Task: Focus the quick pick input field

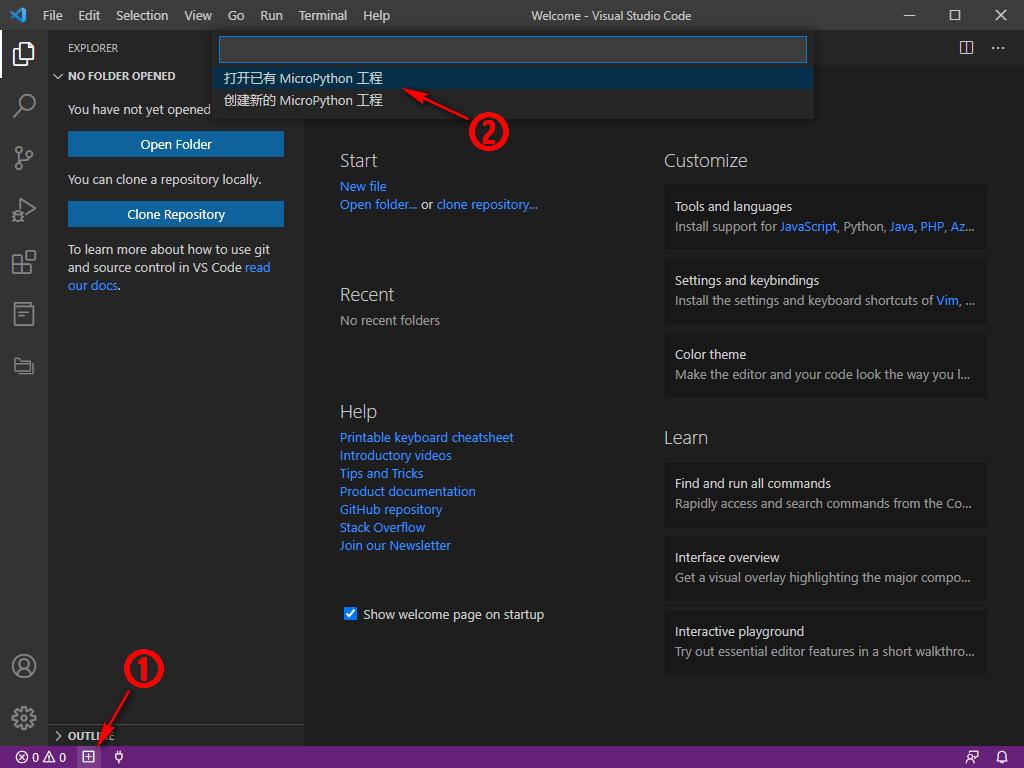Action: click(513, 49)
